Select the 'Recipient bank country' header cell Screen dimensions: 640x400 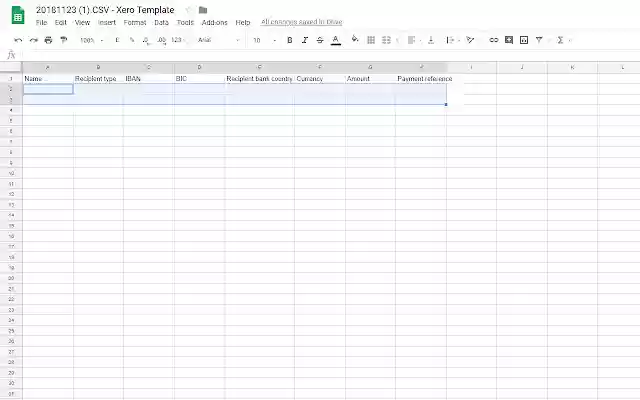tap(260, 79)
